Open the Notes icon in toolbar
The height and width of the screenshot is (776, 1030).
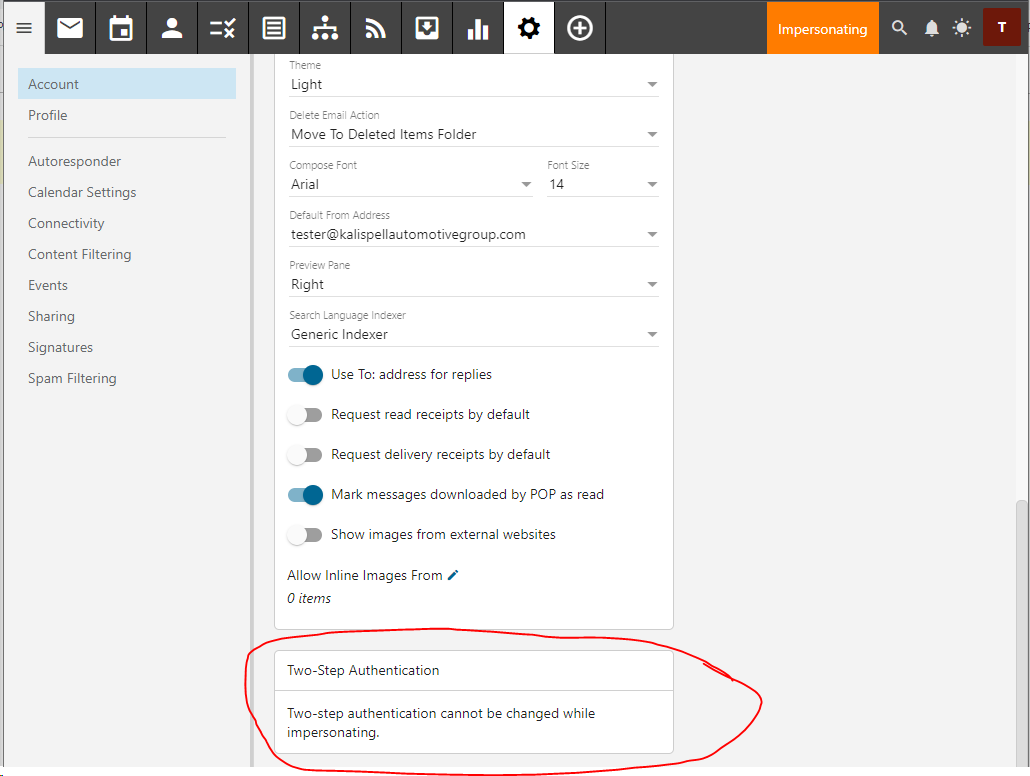[274, 28]
